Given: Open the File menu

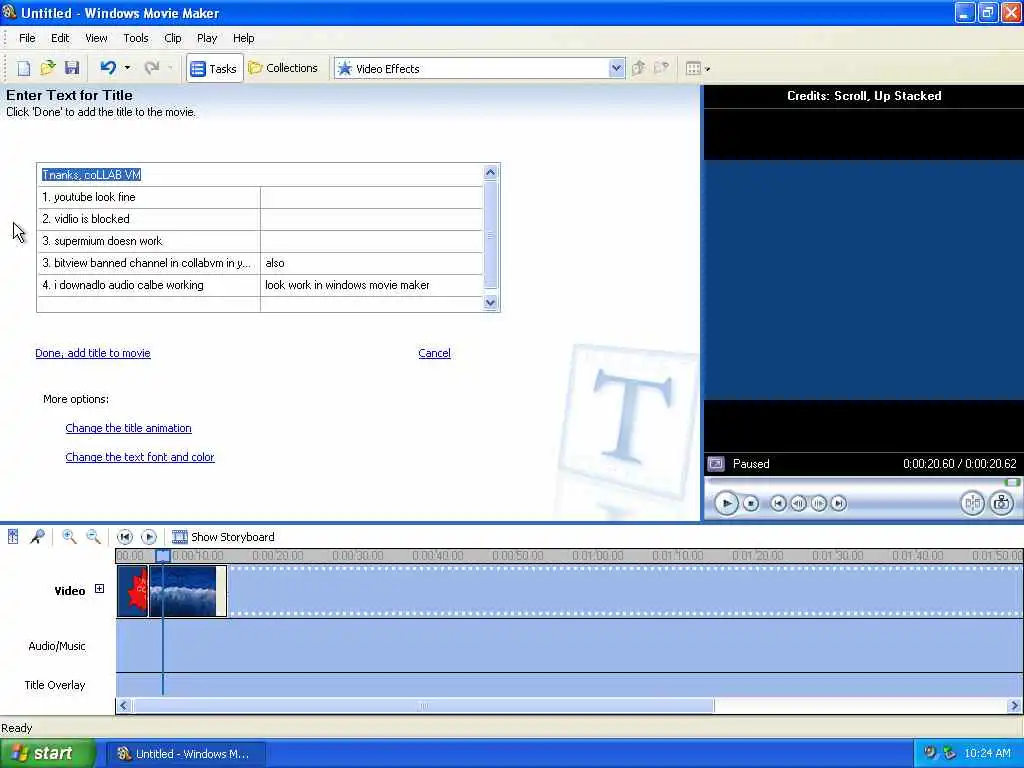Looking at the screenshot, I should point(27,38).
